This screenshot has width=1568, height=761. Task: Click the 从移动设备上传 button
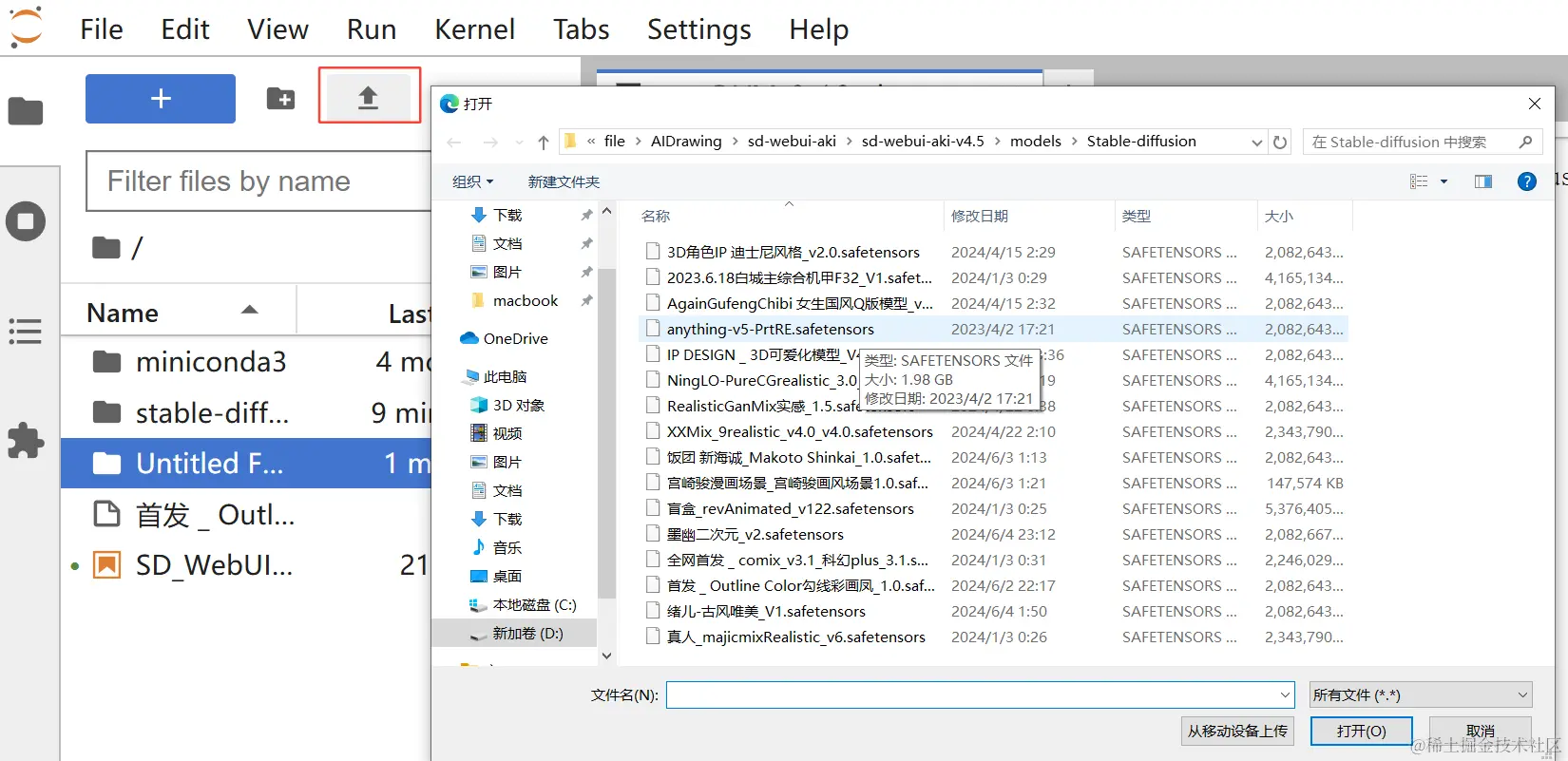1237,731
